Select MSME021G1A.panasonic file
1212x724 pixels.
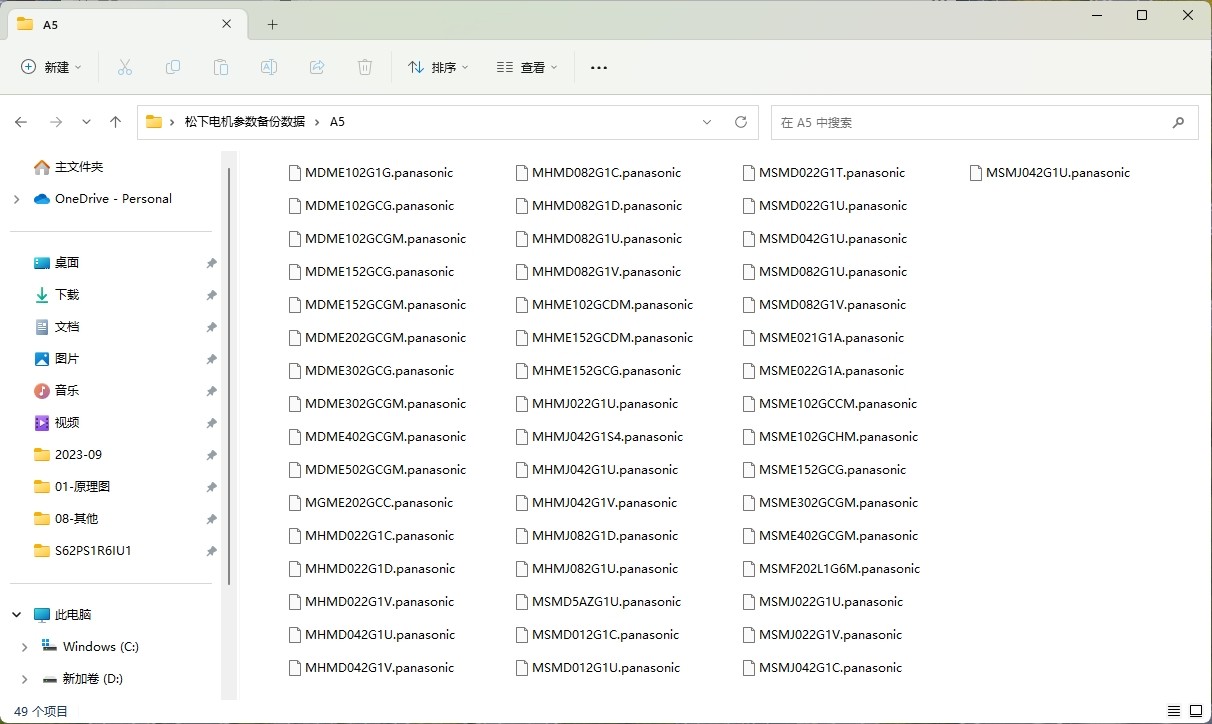click(823, 338)
